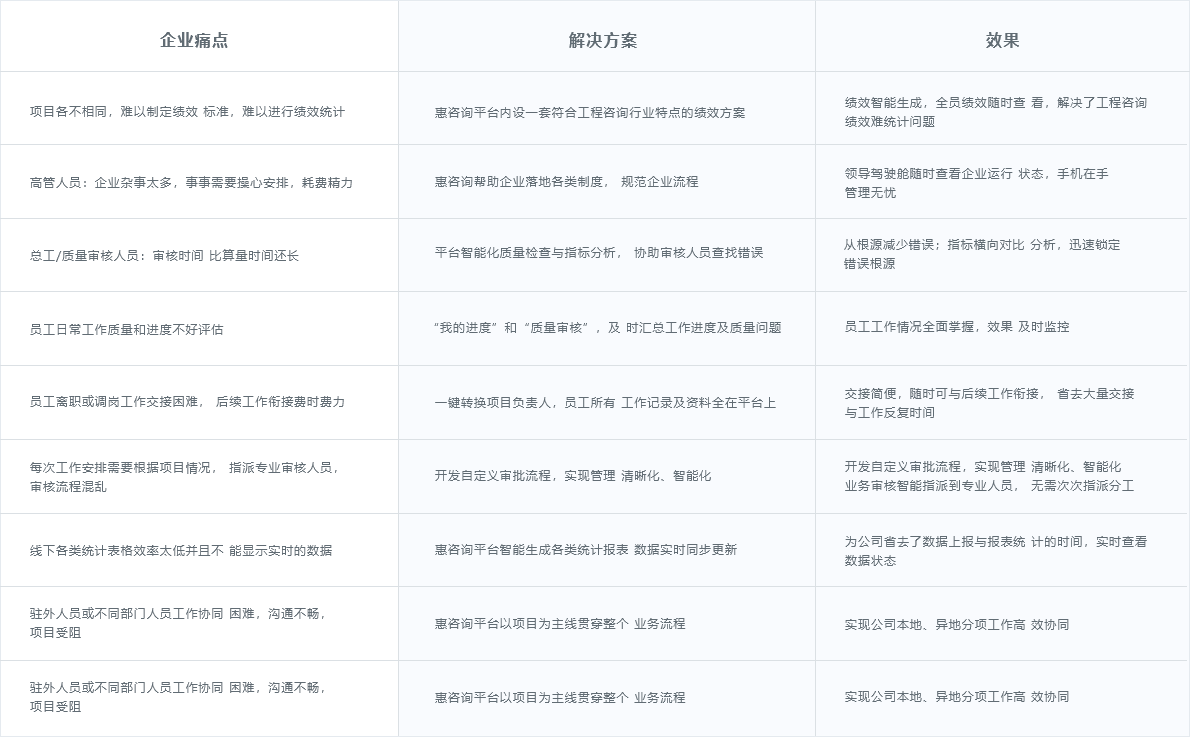Image resolution: width=1190 pixels, height=737 pixels.
Task: Click the 解决方案 column header
Action: coord(602,40)
